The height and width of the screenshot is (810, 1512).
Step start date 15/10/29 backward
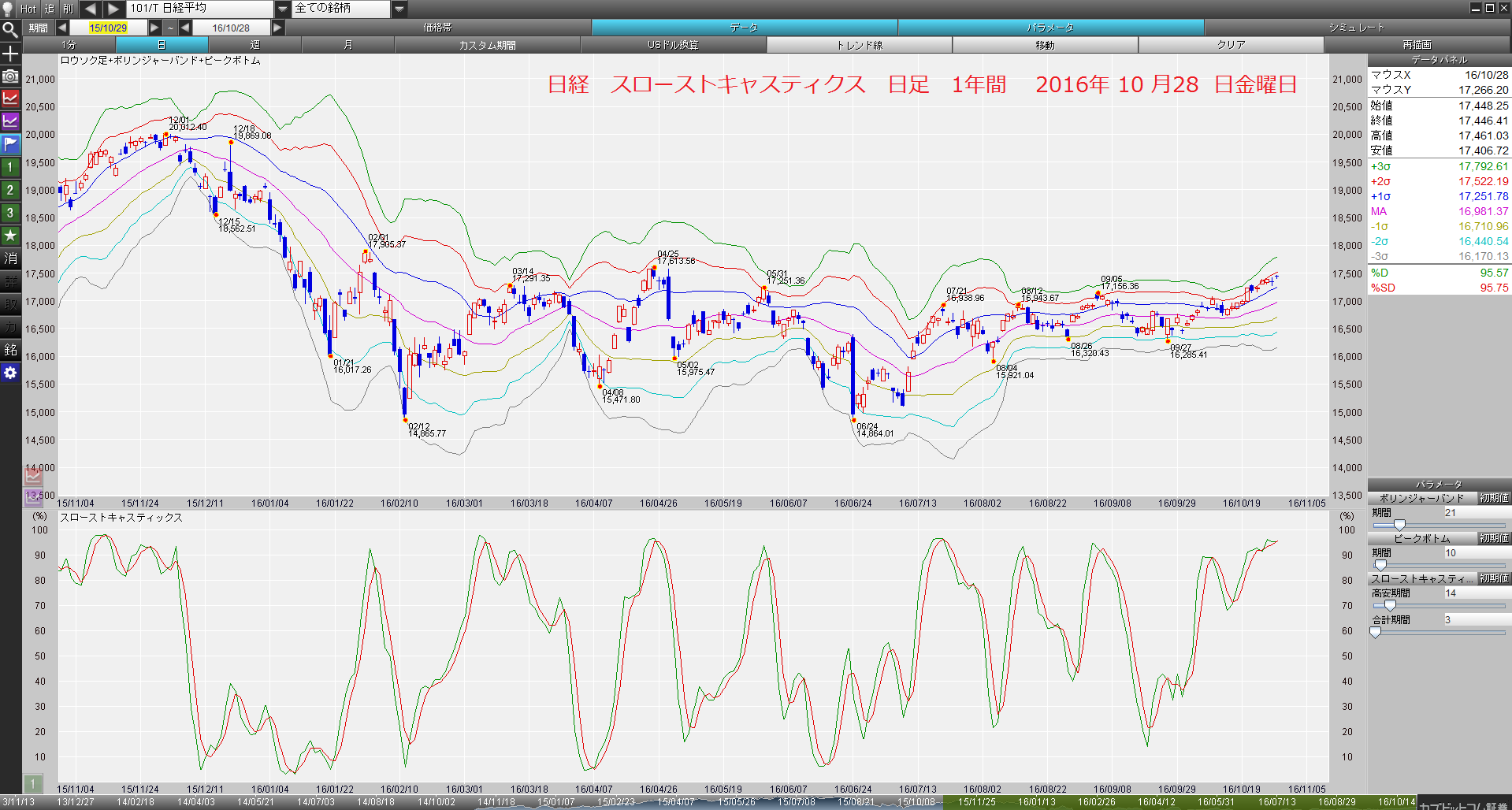coord(61,28)
